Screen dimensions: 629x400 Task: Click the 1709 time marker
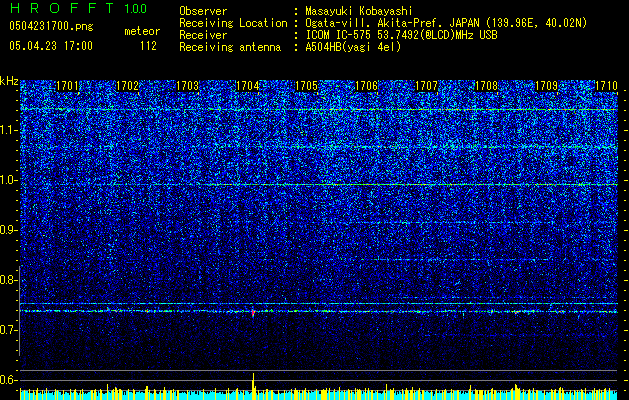tap(546, 86)
